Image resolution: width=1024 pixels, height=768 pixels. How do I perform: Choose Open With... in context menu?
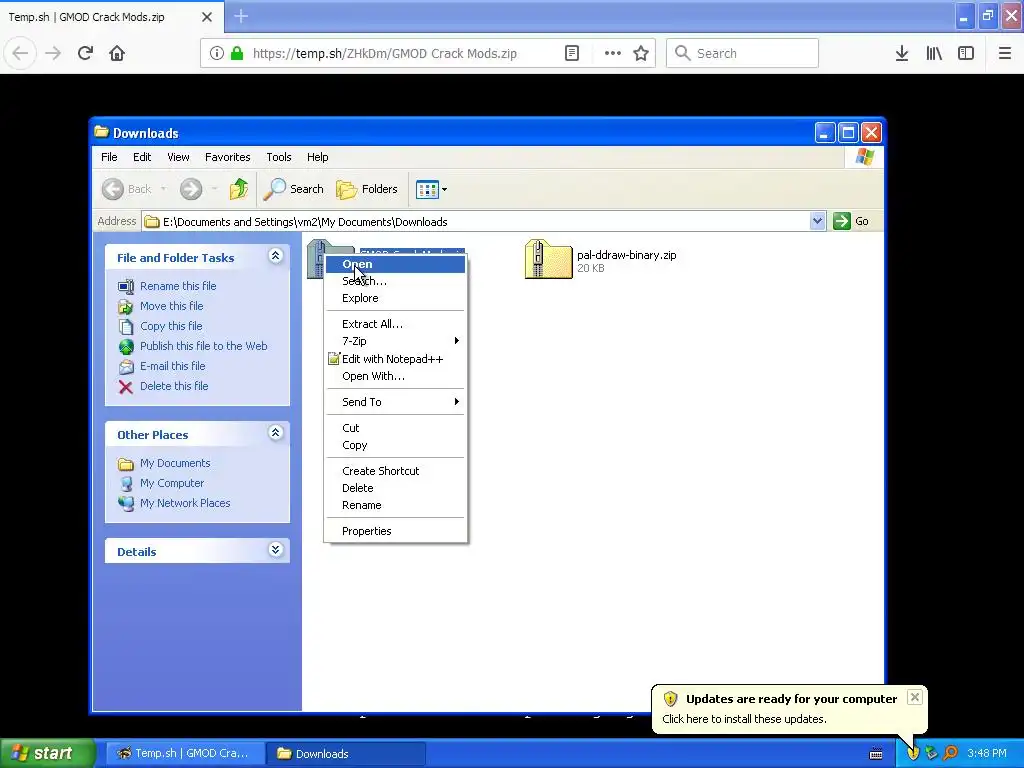pos(395,376)
